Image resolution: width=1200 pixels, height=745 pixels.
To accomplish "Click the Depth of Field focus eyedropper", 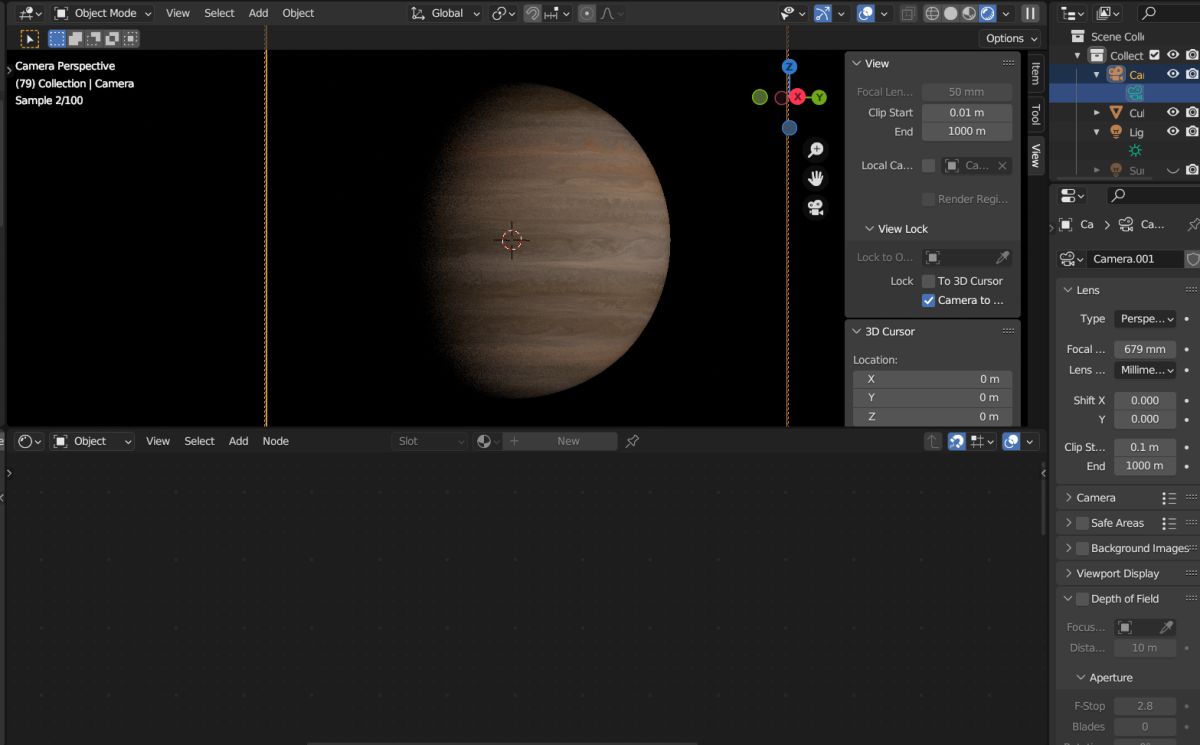I will [x=1166, y=627].
